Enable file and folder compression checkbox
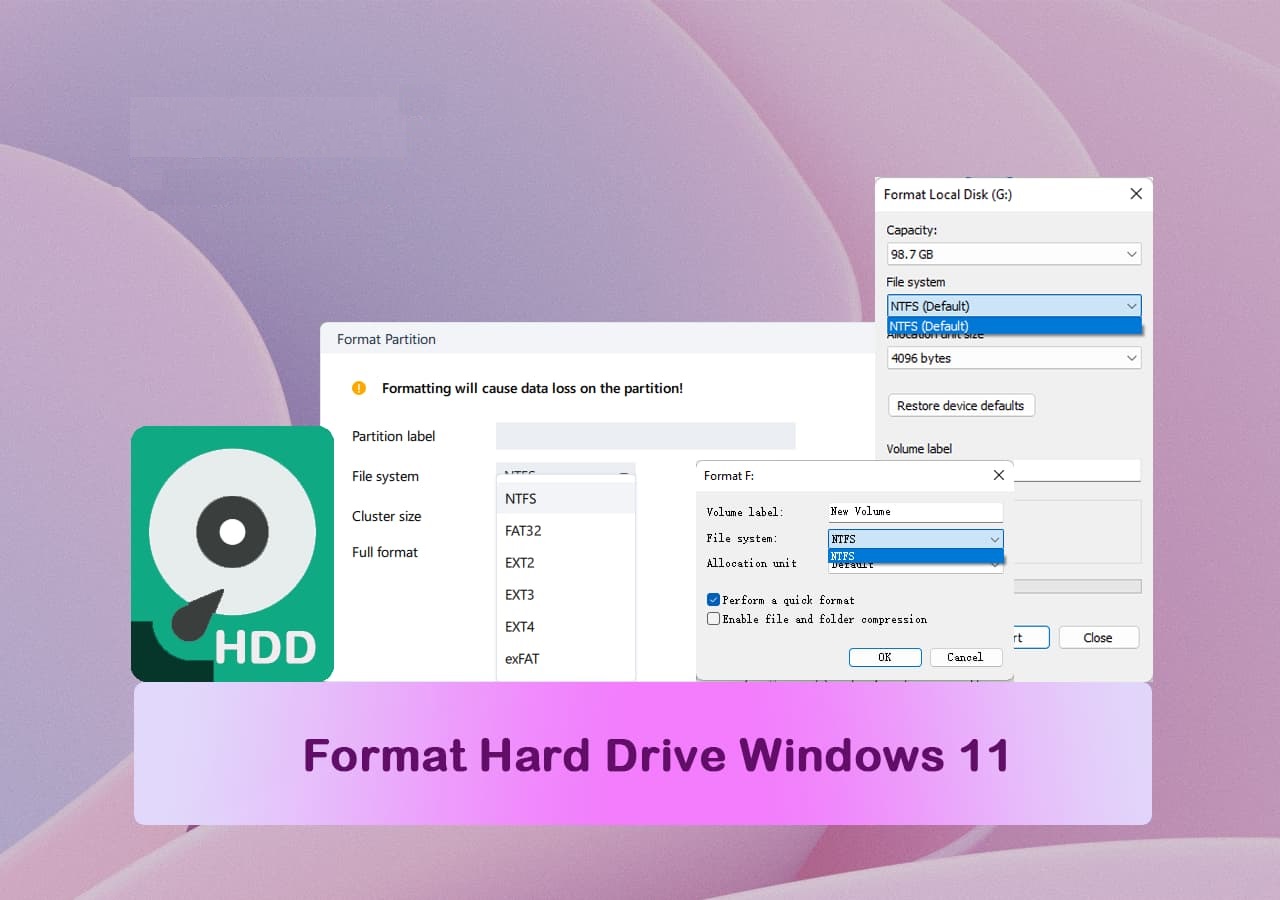This screenshot has width=1280, height=900. pyautogui.click(x=713, y=619)
